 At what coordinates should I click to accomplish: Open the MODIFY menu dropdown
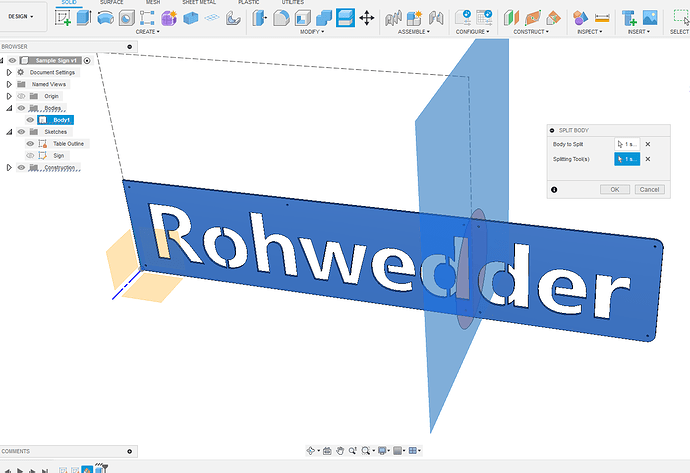click(x=312, y=32)
